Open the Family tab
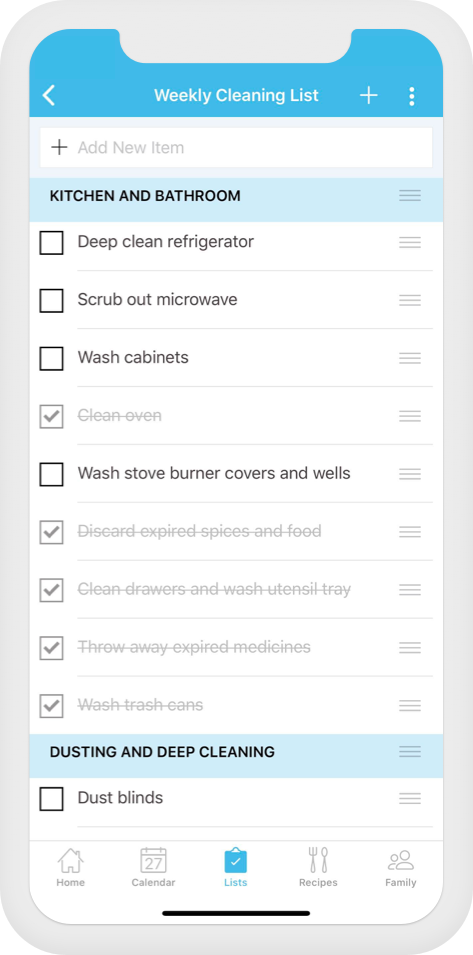This screenshot has height=955, width=473. click(401, 867)
